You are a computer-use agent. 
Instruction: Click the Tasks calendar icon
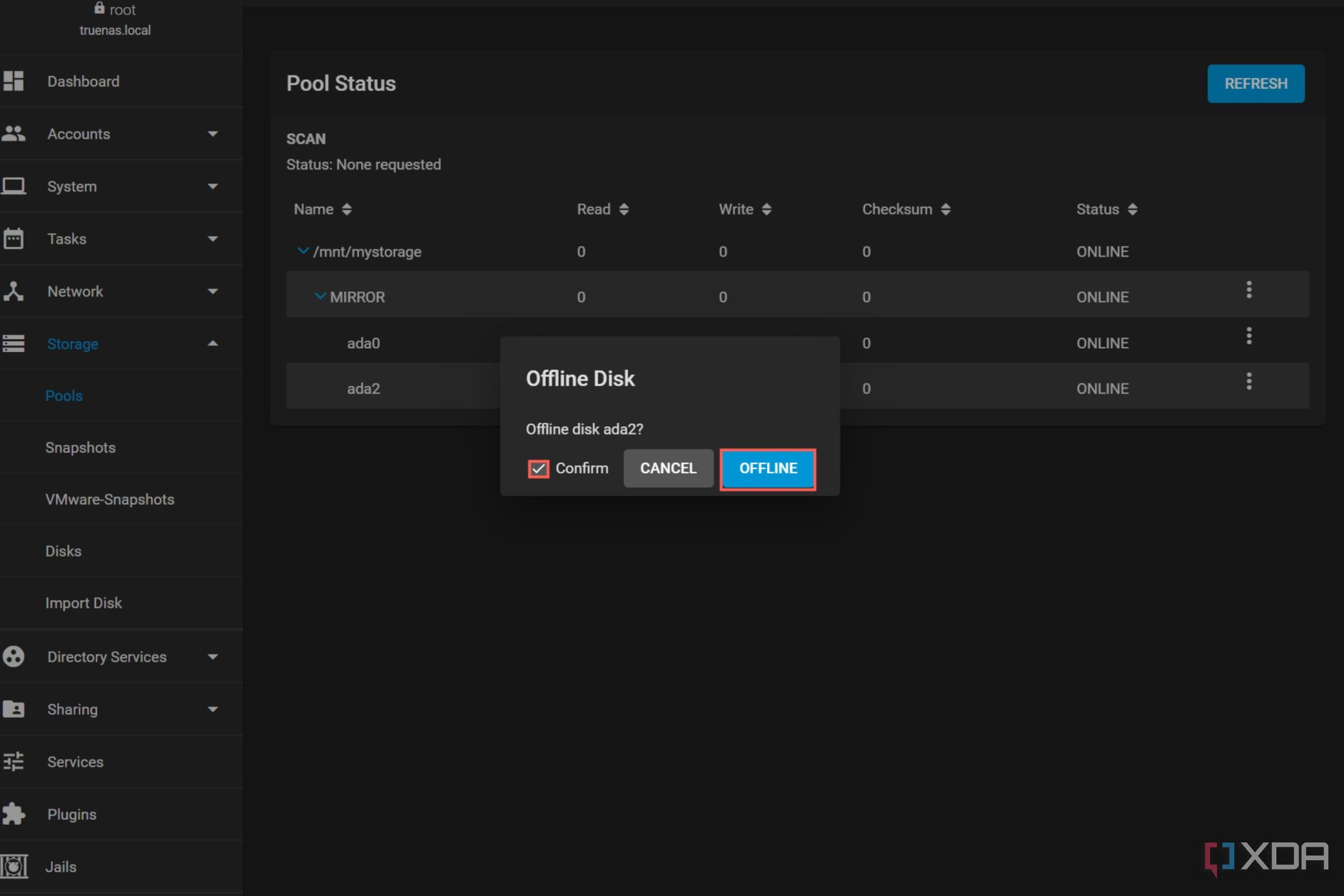pos(13,239)
